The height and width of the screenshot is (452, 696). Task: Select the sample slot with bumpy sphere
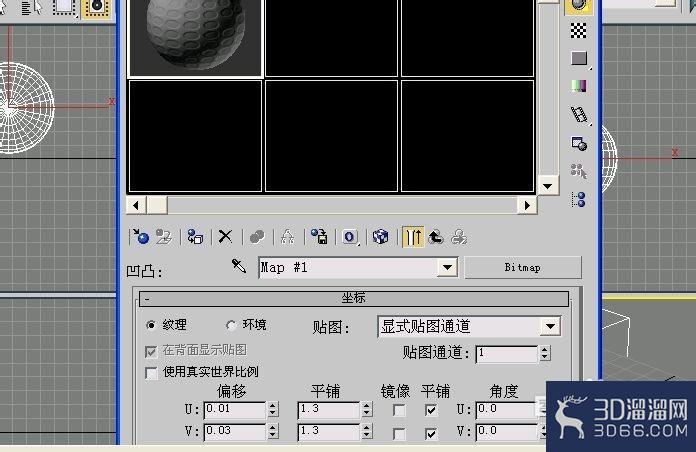coord(195,38)
